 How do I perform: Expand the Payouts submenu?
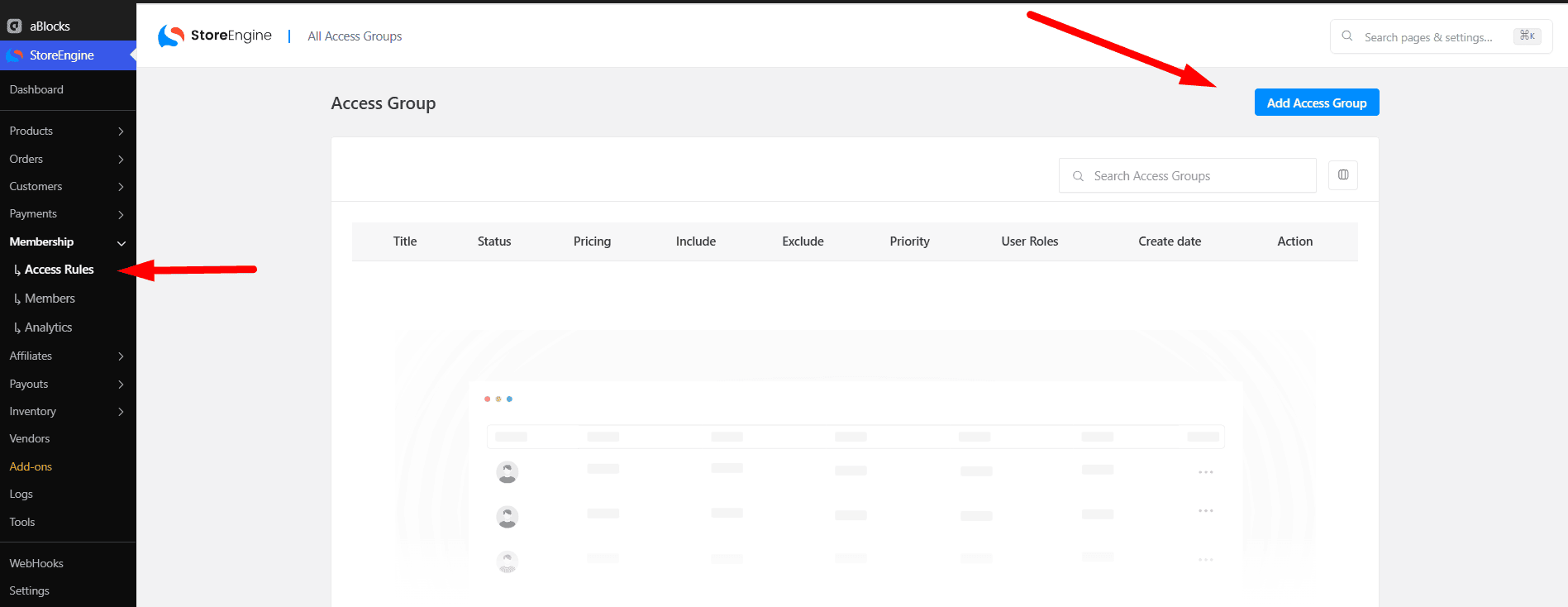pyautogui.click(x=121, y=385)
